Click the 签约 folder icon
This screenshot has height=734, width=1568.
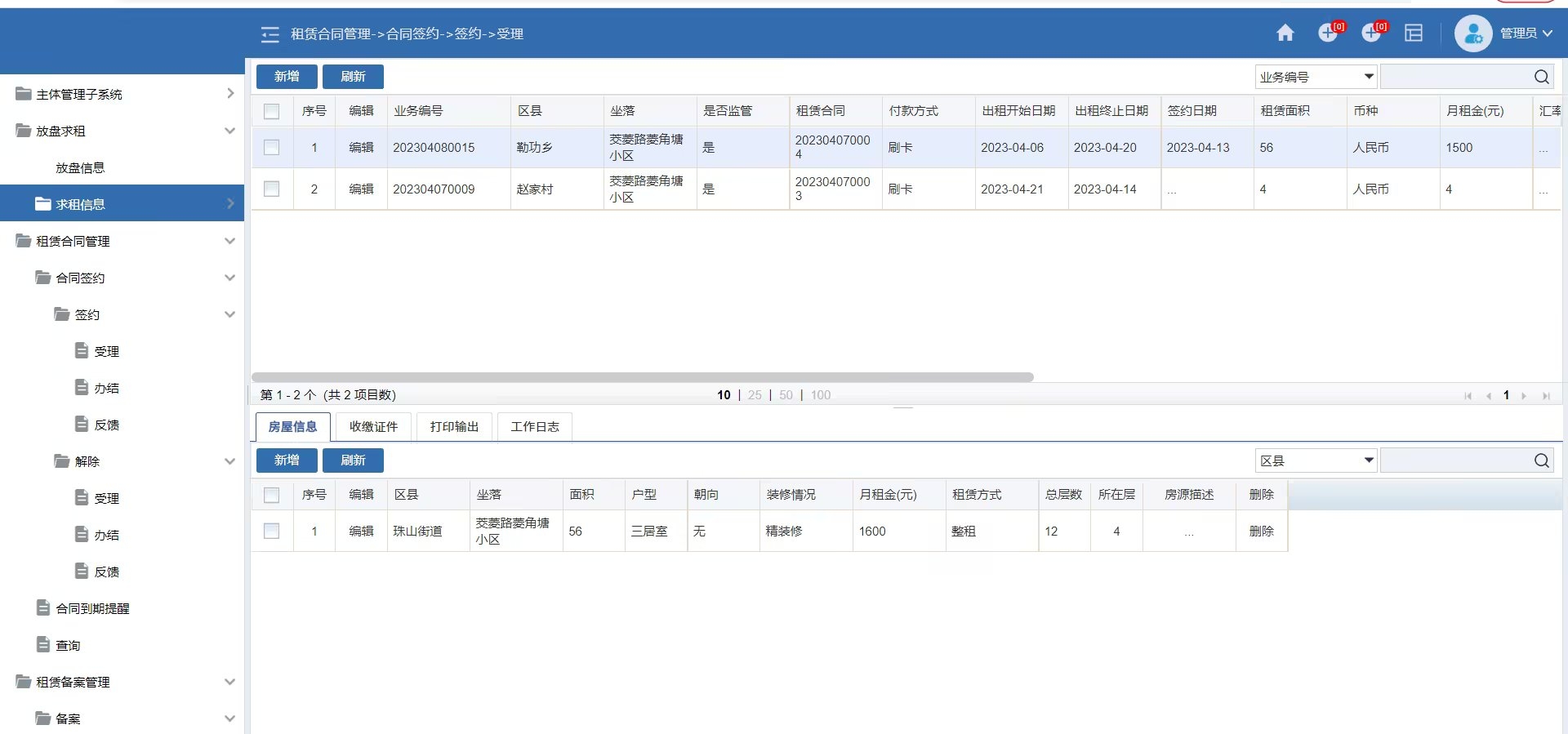tap(62, 314)
